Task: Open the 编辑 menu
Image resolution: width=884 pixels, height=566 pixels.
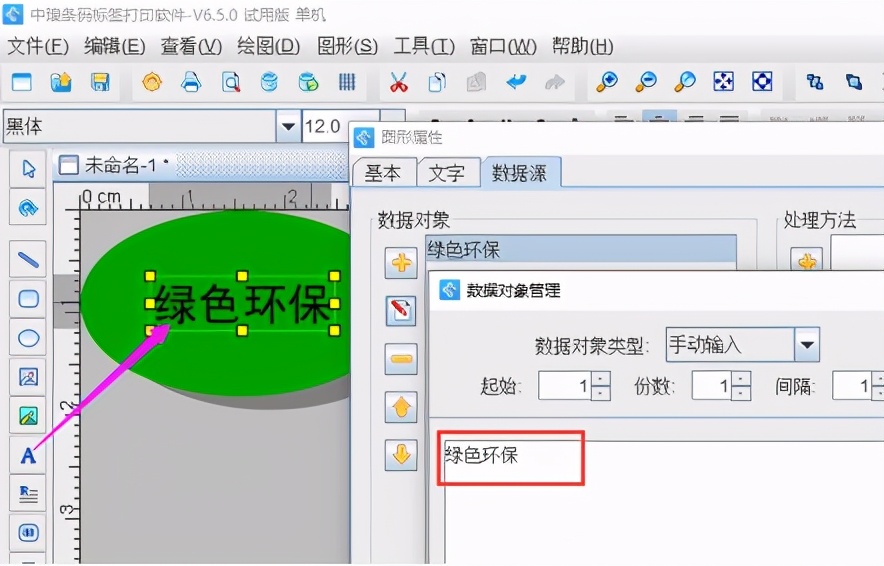Action: (x=114, y=46)
